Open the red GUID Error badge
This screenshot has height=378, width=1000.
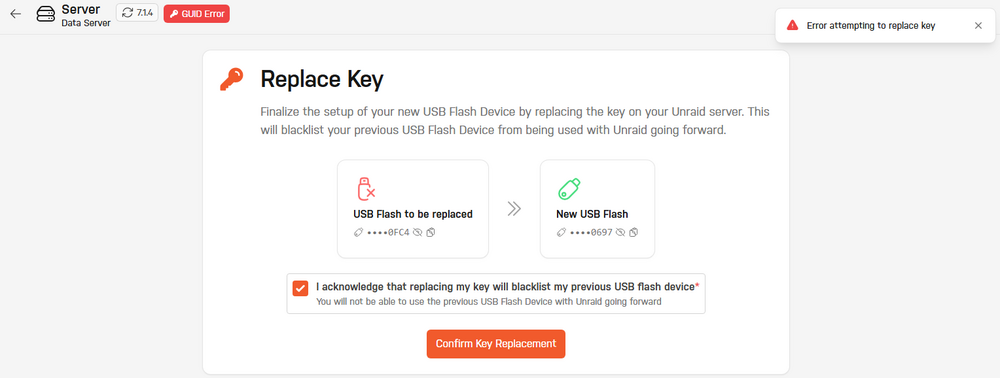tap(196, 13)
